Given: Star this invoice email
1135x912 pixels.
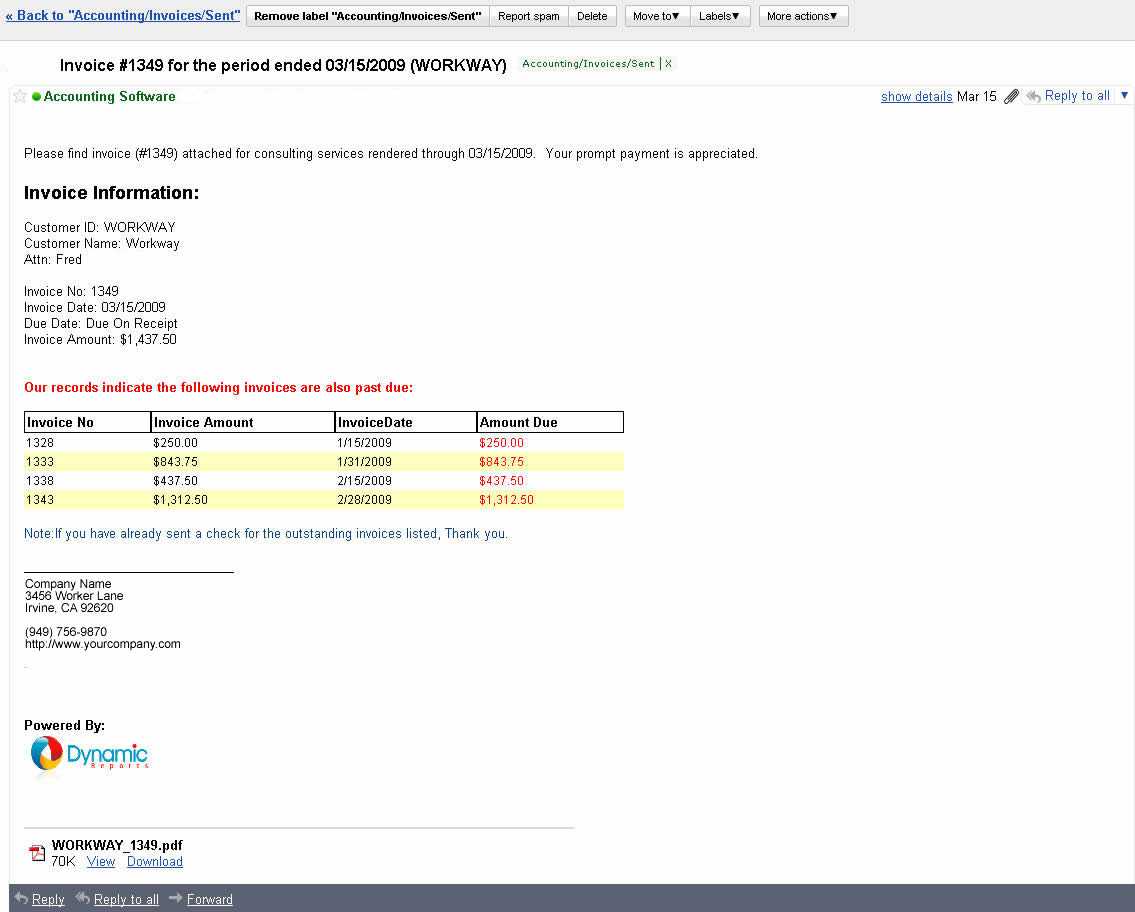Looking at the screenshot, I should click(x=20, y=97).
